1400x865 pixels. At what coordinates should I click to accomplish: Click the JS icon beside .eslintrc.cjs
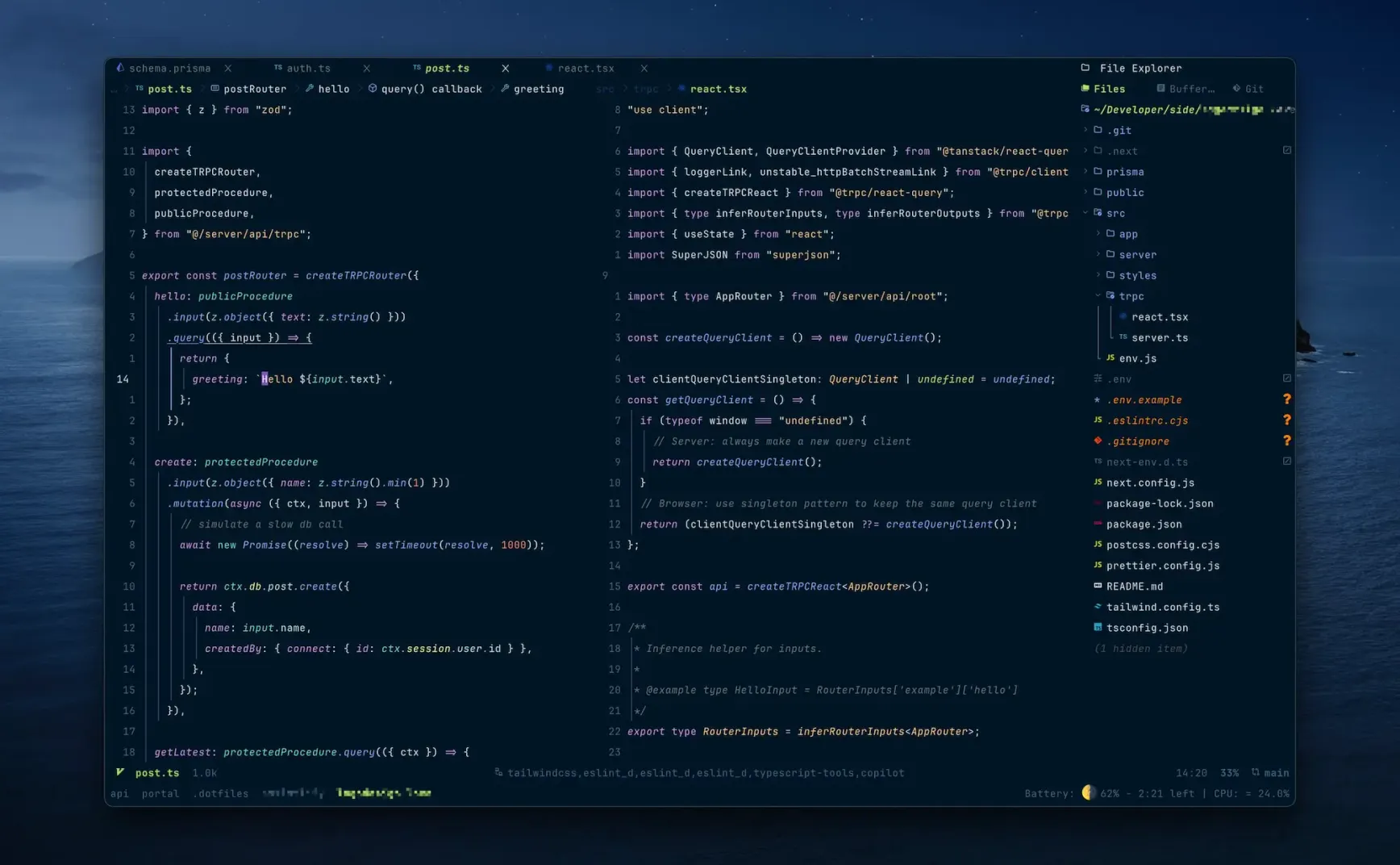[1098, 420]
